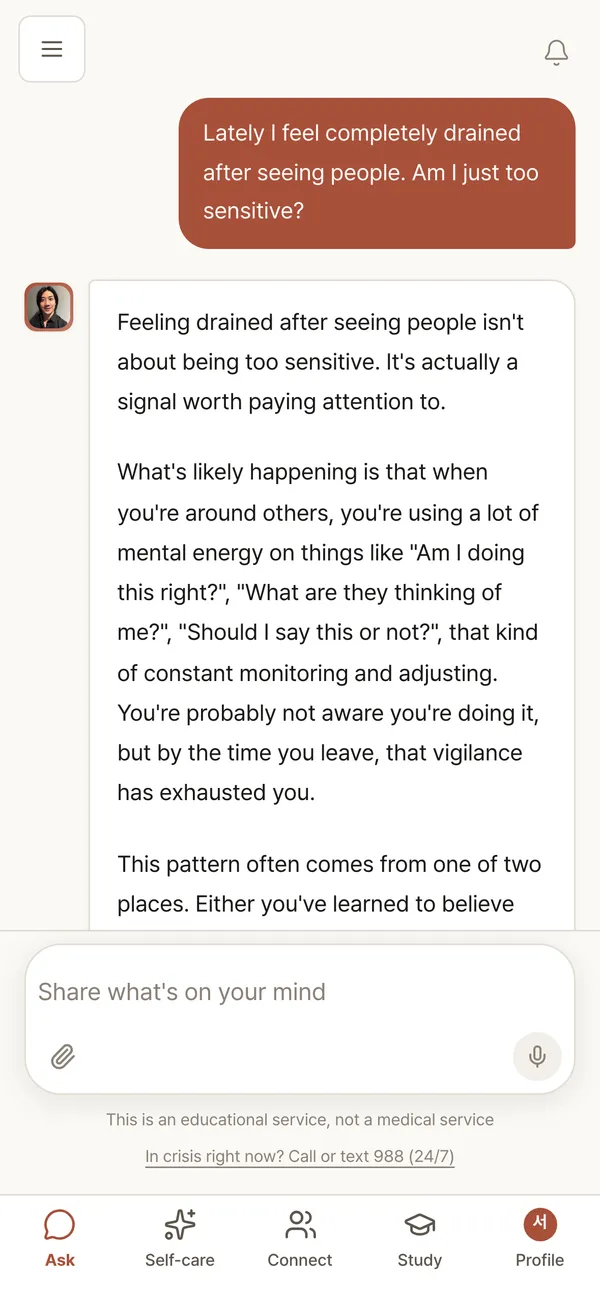600x1301 pixels.
Task: Tap the Study graduation cap icon
Action: click(420, 1224)
